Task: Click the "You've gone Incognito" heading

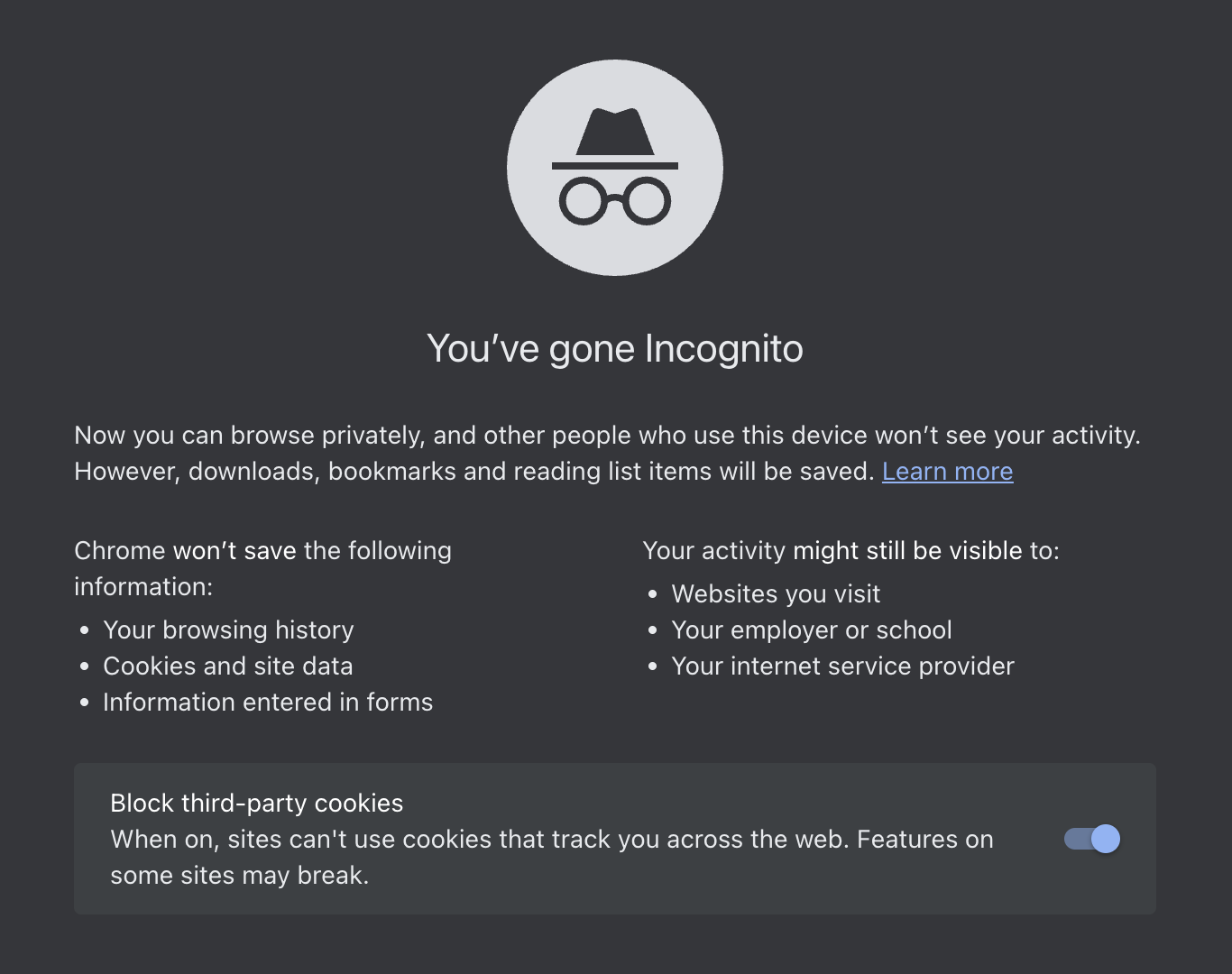Action: coord(615,349)
